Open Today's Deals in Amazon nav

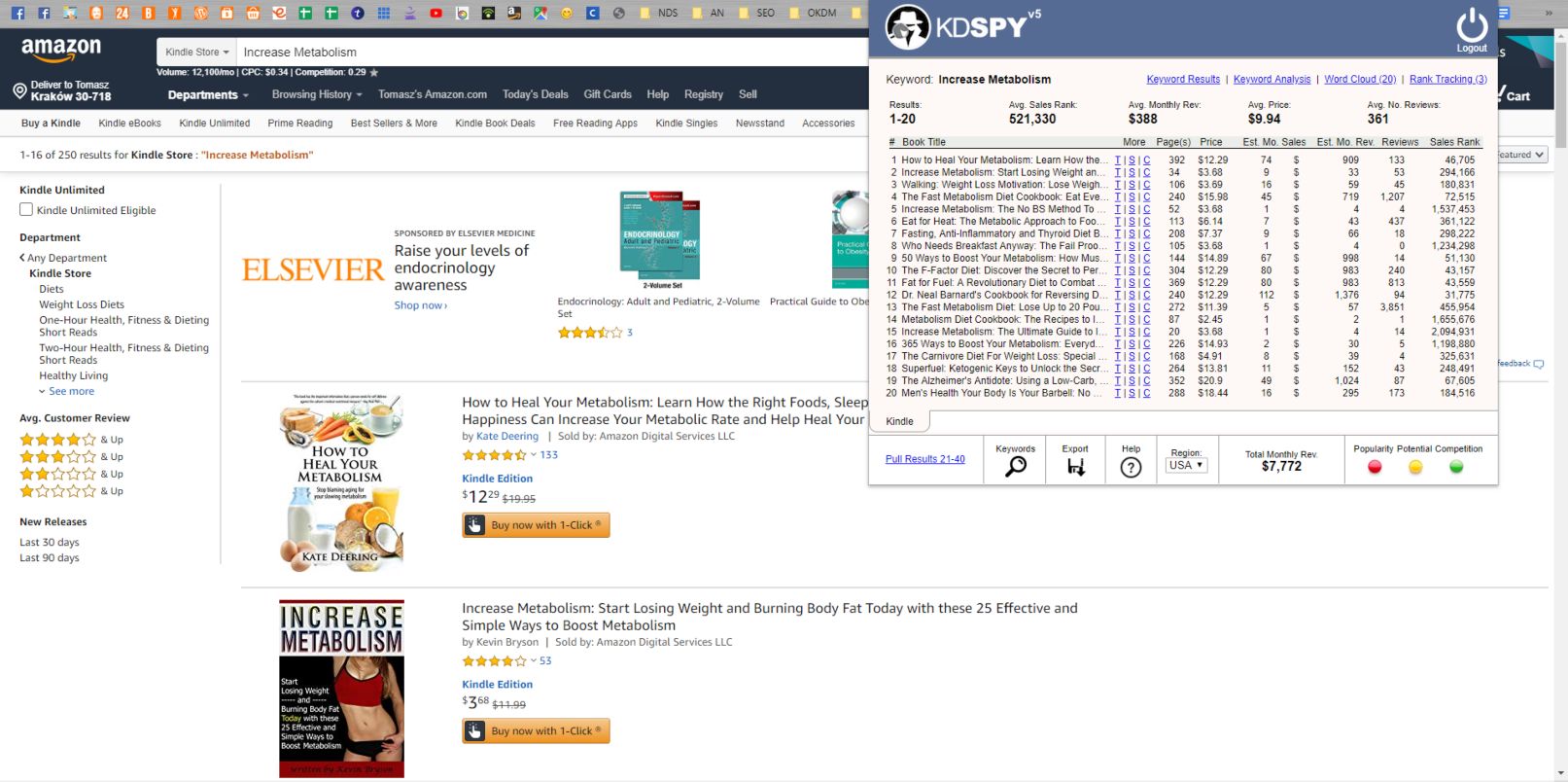pyautogui.click(x=535, y=94)
